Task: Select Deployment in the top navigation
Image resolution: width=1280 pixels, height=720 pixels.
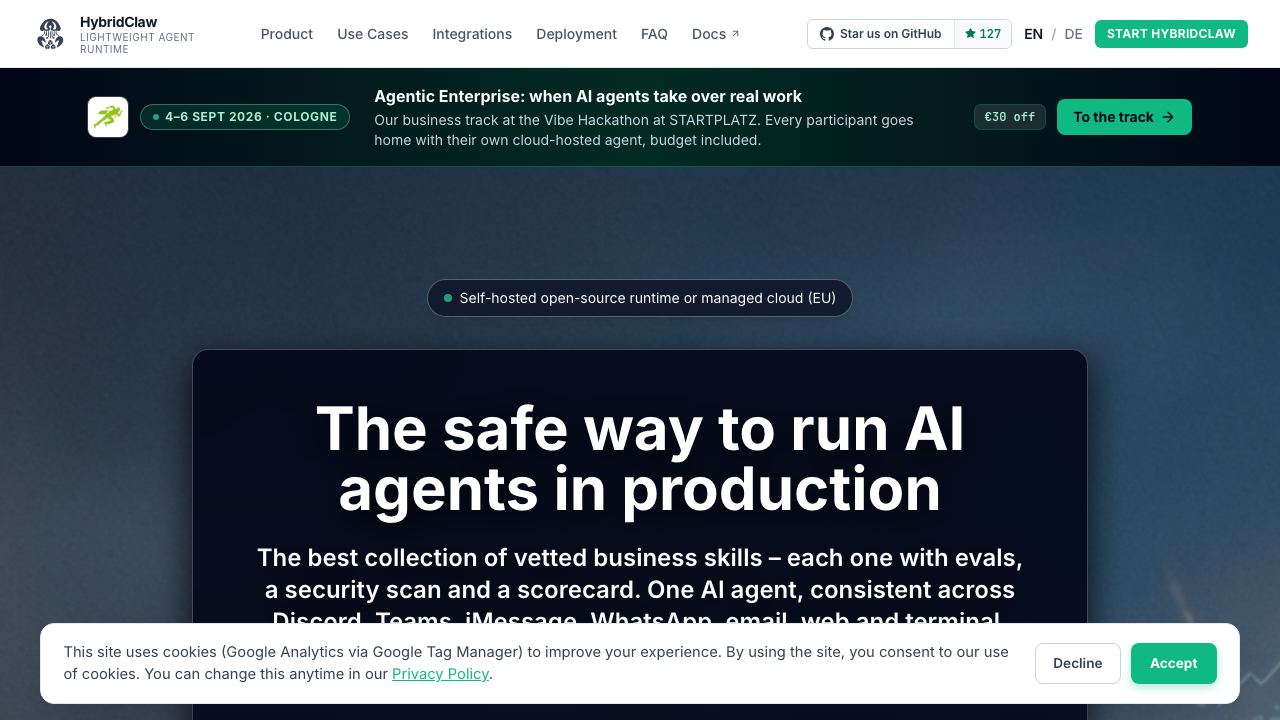Action: (576, 34)
